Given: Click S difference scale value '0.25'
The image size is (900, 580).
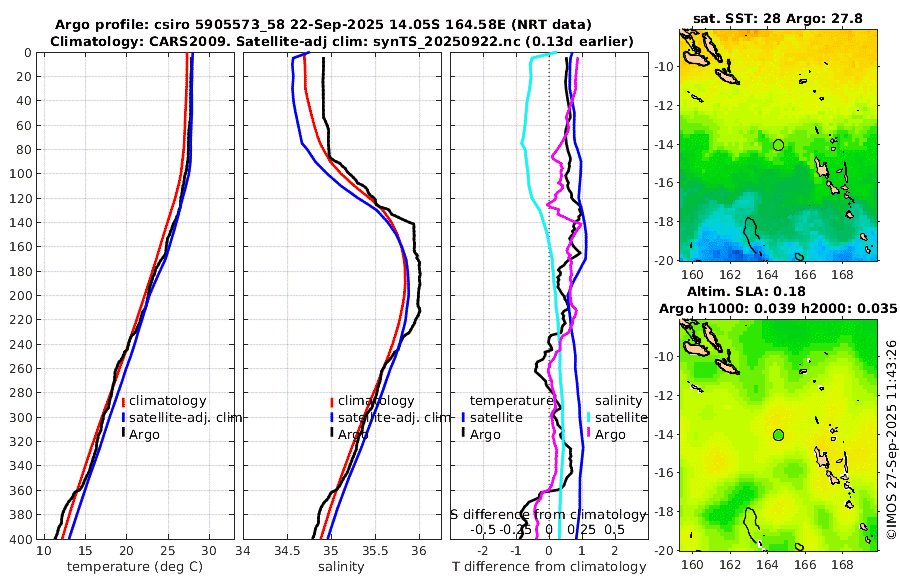Looking at the screenshot, I should click(x=581, y=529).
